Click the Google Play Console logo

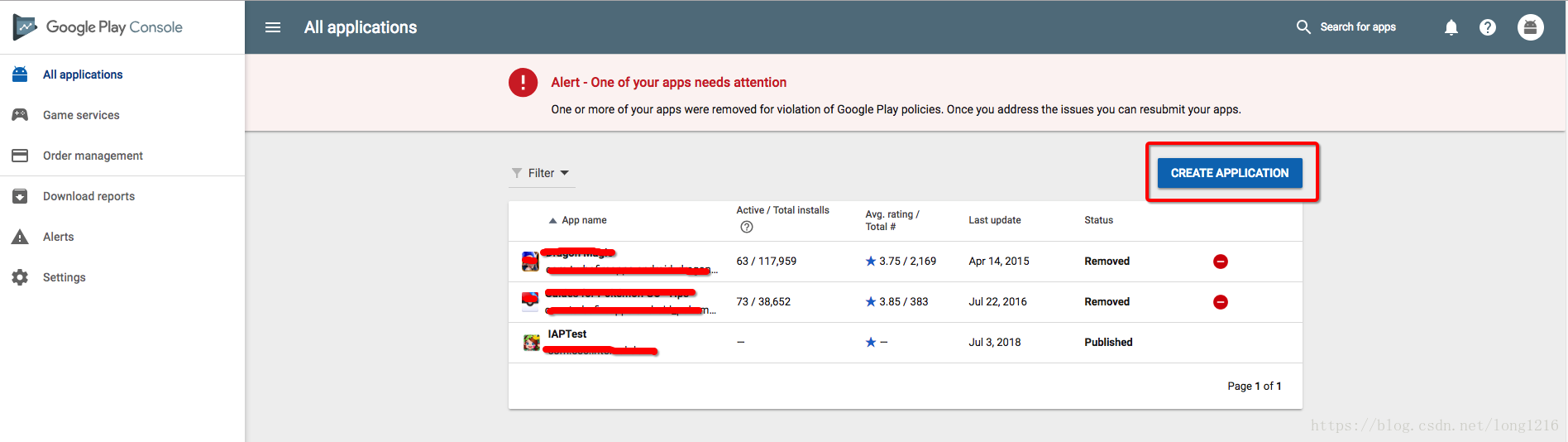tap(98, 27)
